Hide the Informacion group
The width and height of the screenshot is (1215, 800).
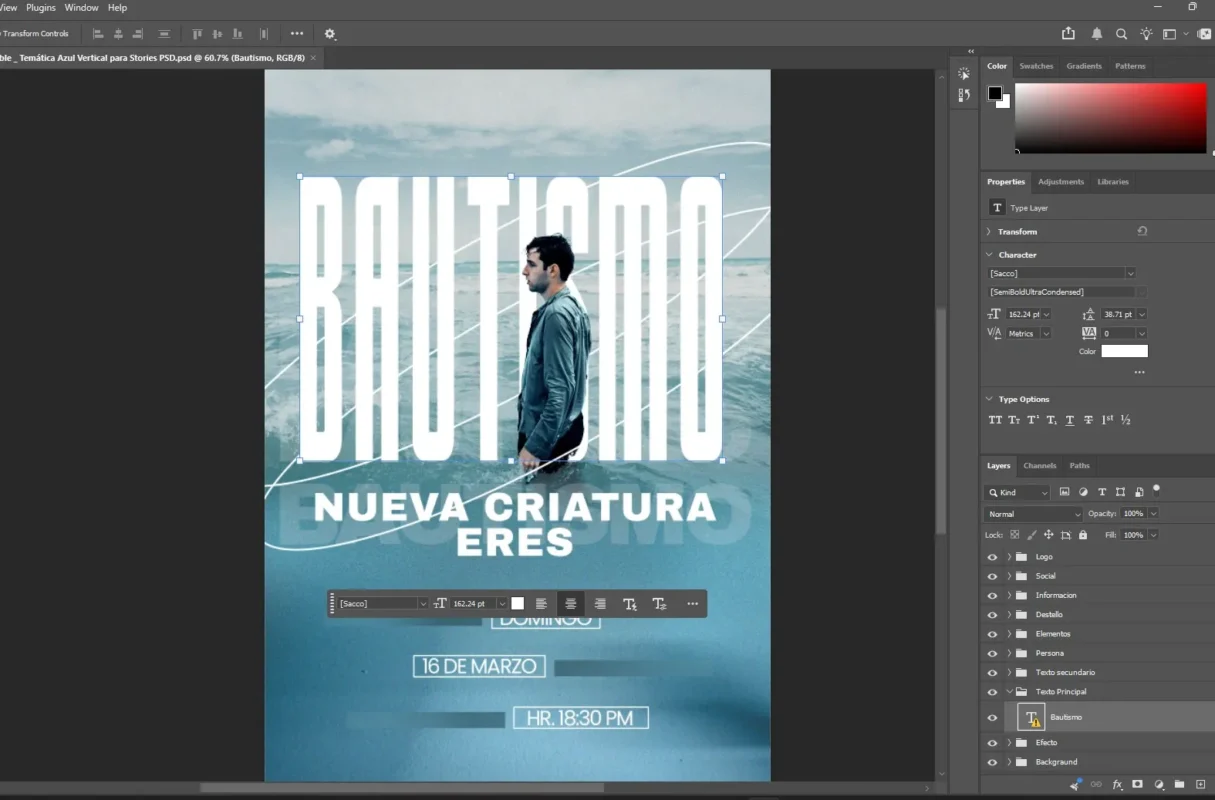point(992,595)
